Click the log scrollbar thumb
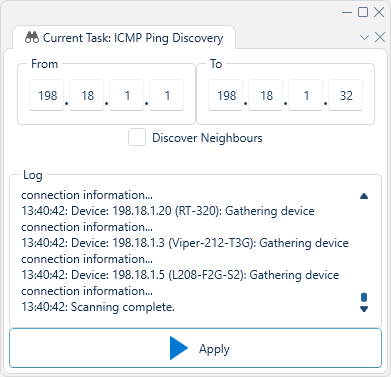The width and height of the screenshot is (391, 377). (364, 297)
